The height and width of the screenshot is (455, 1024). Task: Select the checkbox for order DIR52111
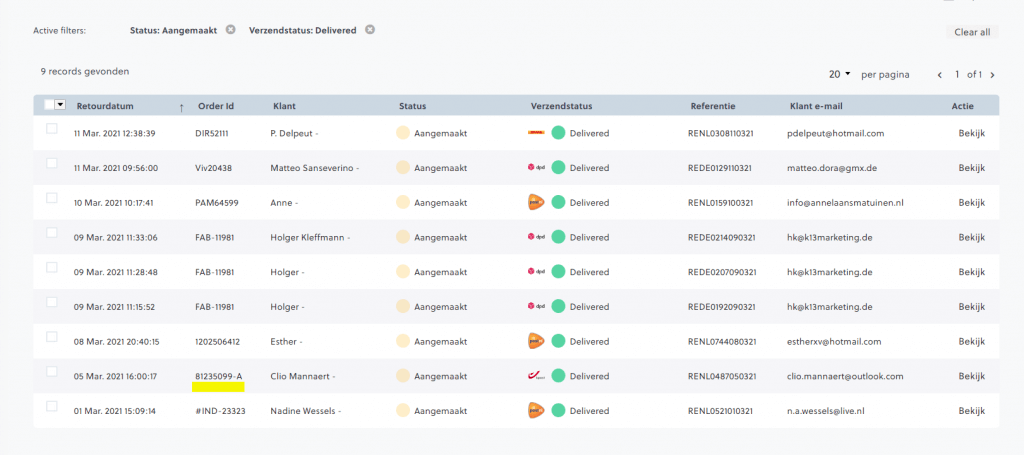[x=52, y=129]
